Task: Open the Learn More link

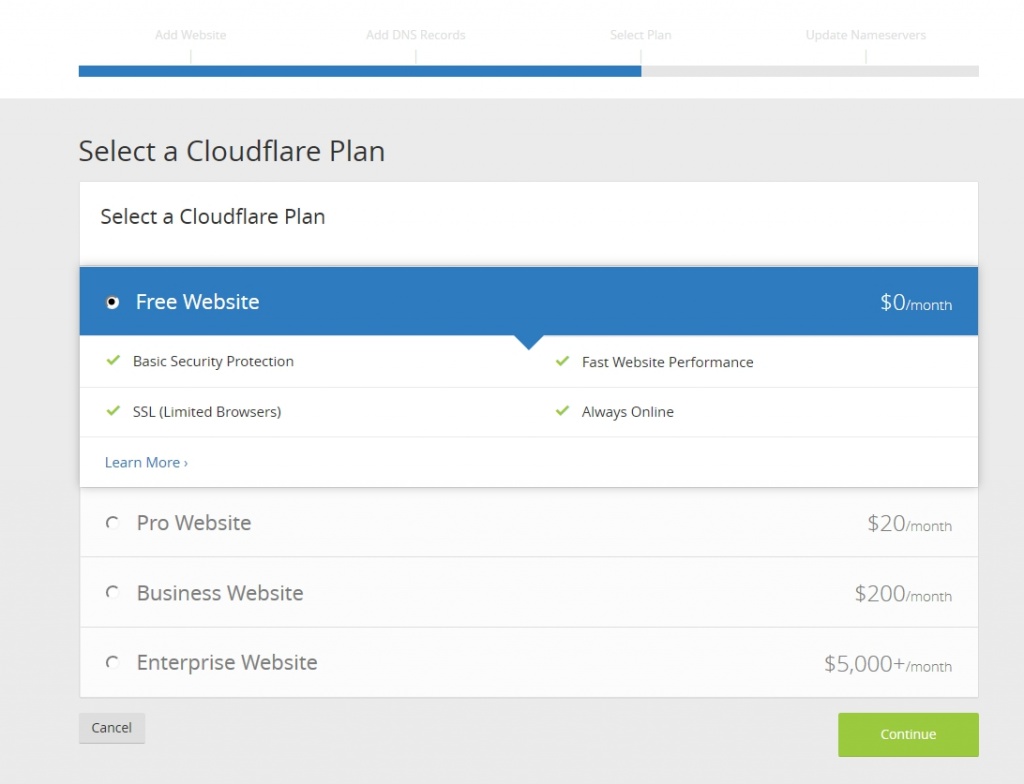Action: point(146,463)
